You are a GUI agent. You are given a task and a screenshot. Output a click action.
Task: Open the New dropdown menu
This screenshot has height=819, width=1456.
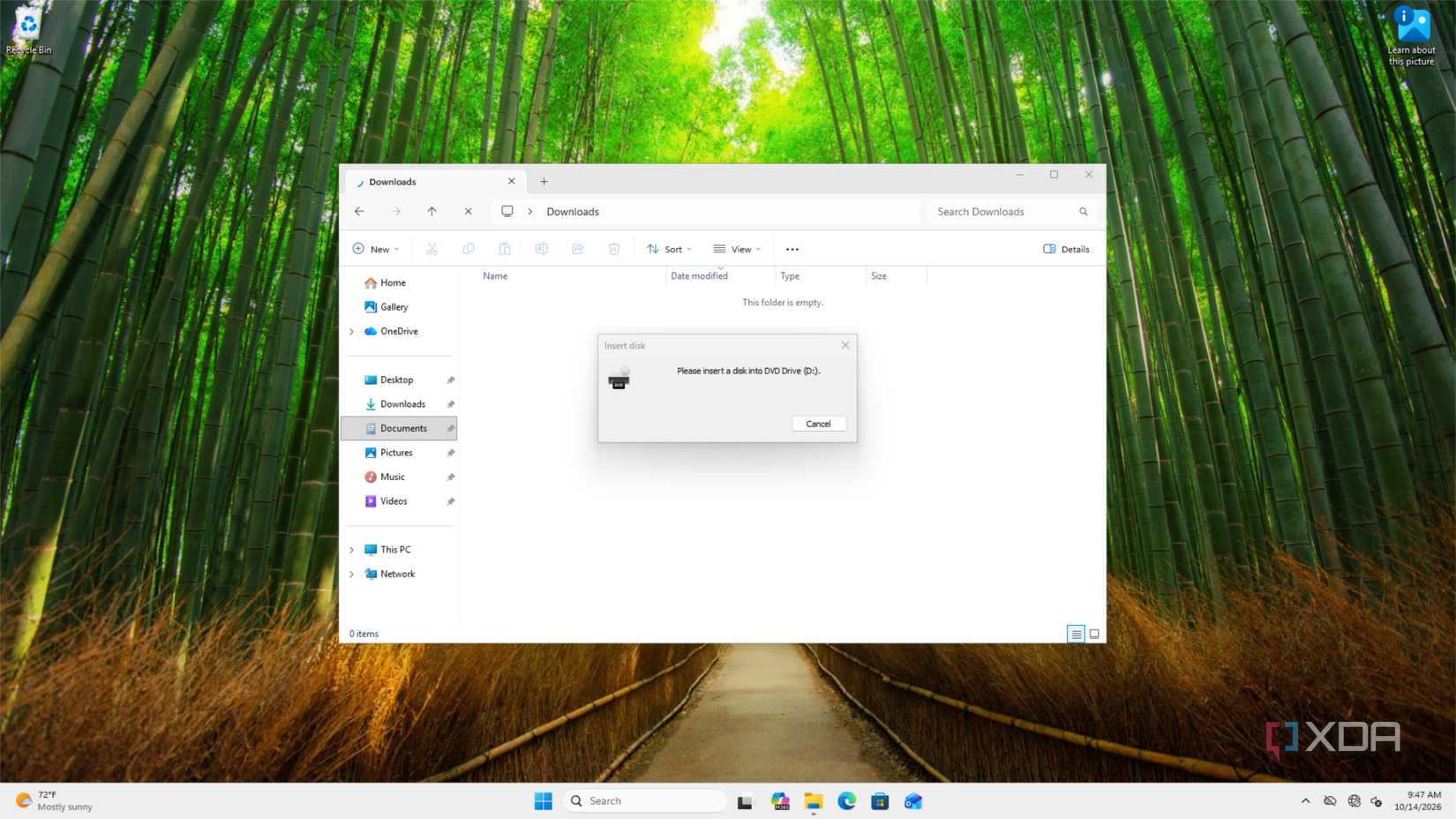tap(376, 249)
